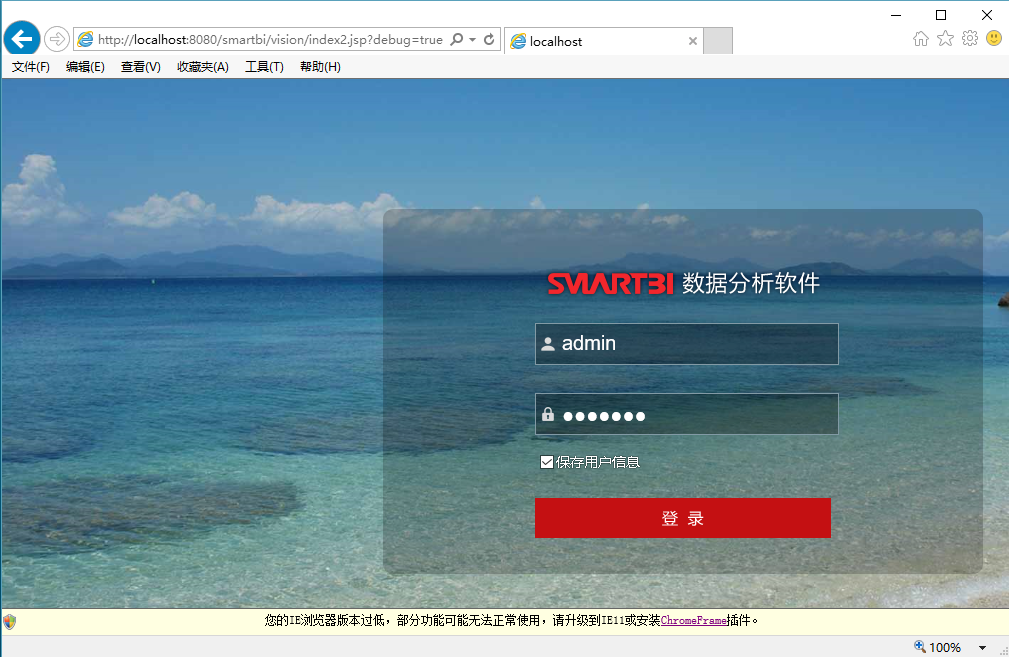Click the address bar URL text

point(270,40)
